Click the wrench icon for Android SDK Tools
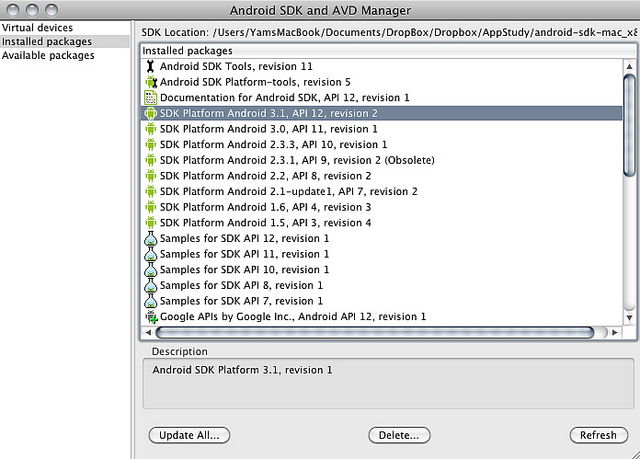640x459 pixels. tap(151, 66)
